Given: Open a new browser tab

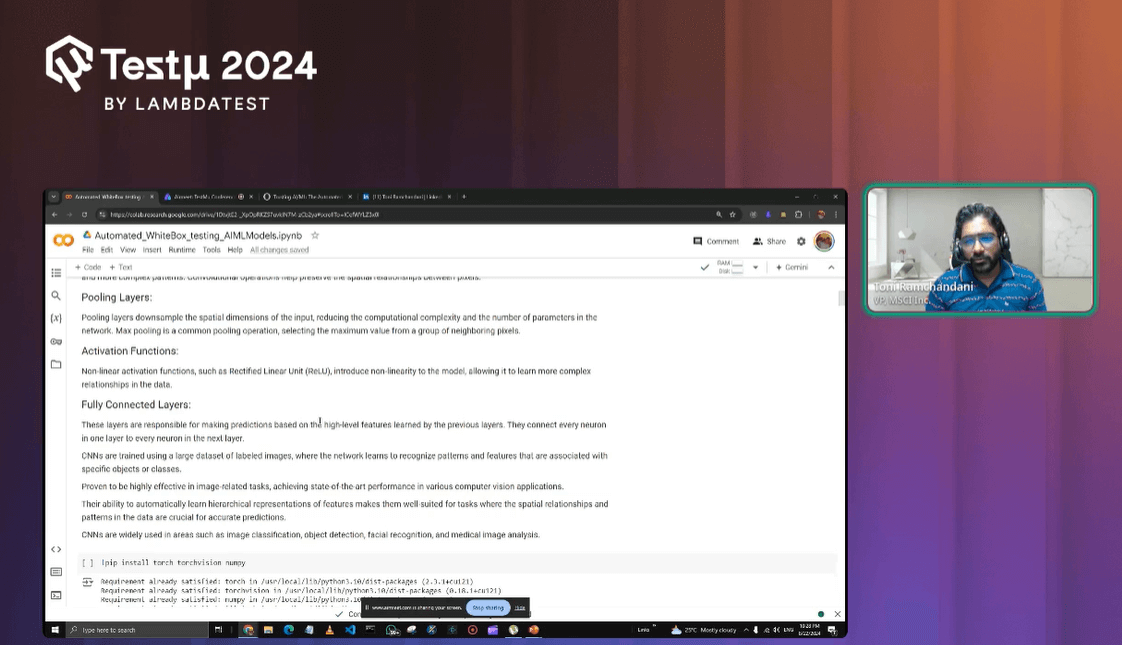Looking at the screenshot, I should pyautogui.click(x=464, y=196).
